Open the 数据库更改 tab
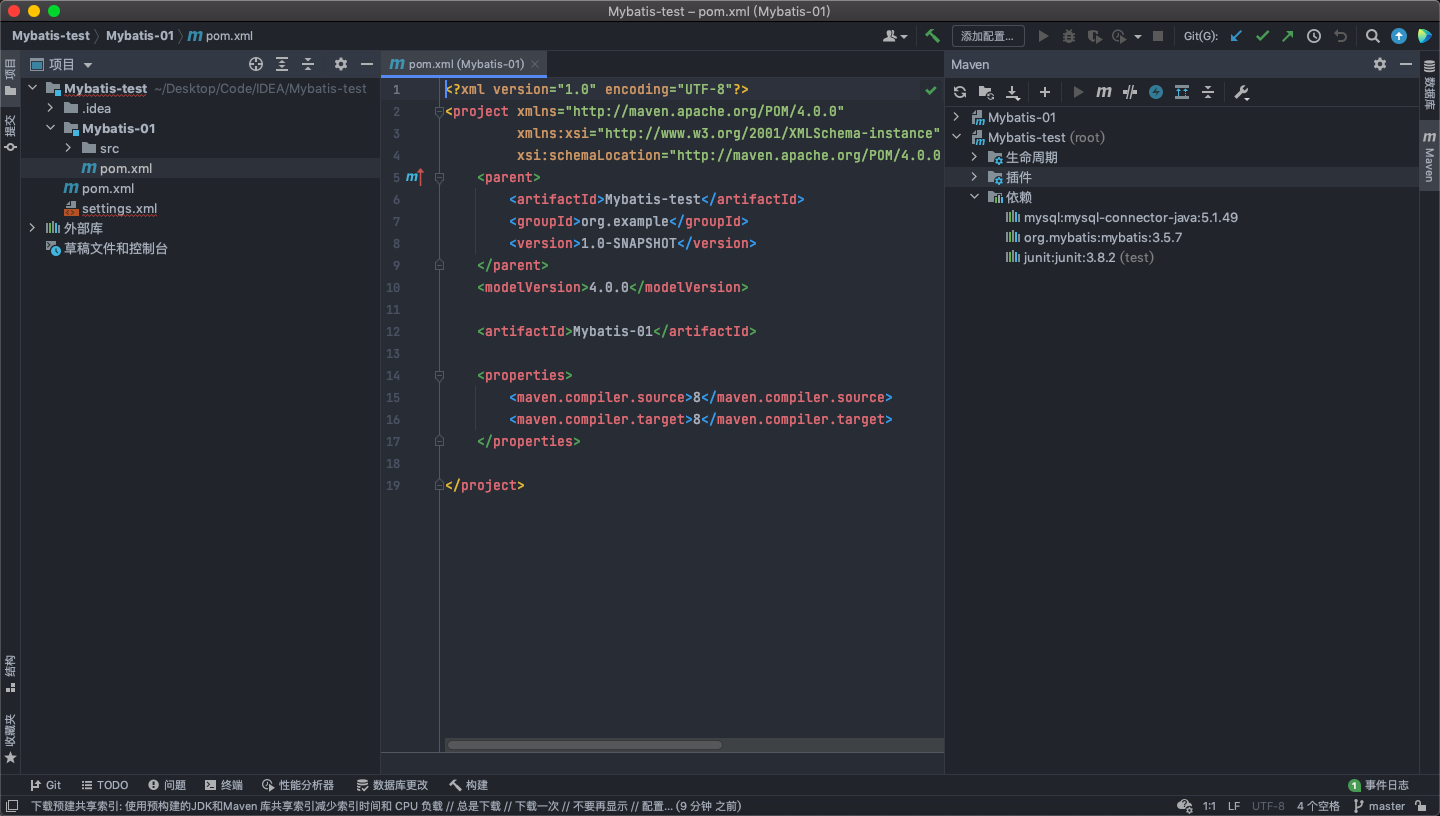 pos(391,785)
